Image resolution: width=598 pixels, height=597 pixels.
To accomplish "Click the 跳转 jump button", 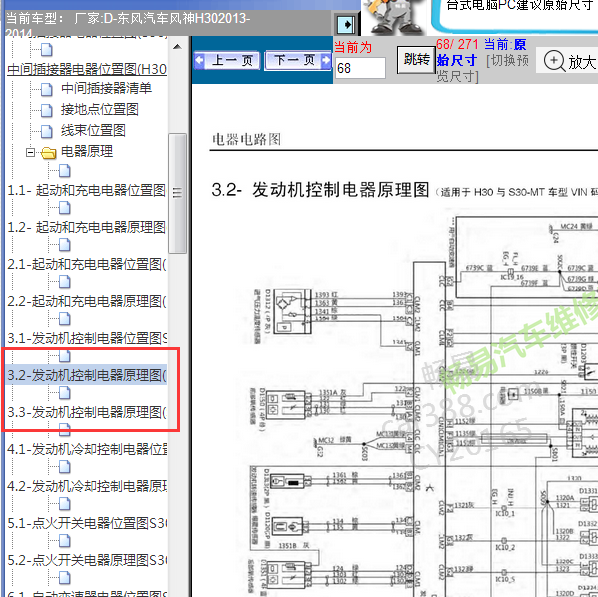I will (x=416, y=60).
